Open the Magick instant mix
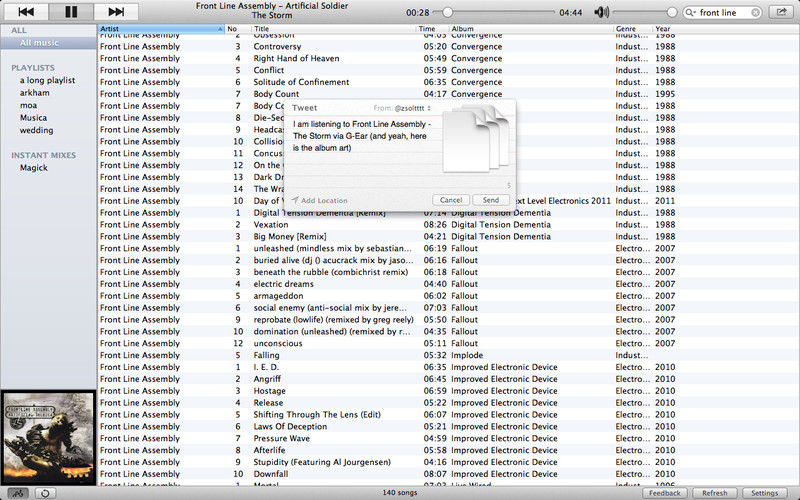 tap(34, 168)
